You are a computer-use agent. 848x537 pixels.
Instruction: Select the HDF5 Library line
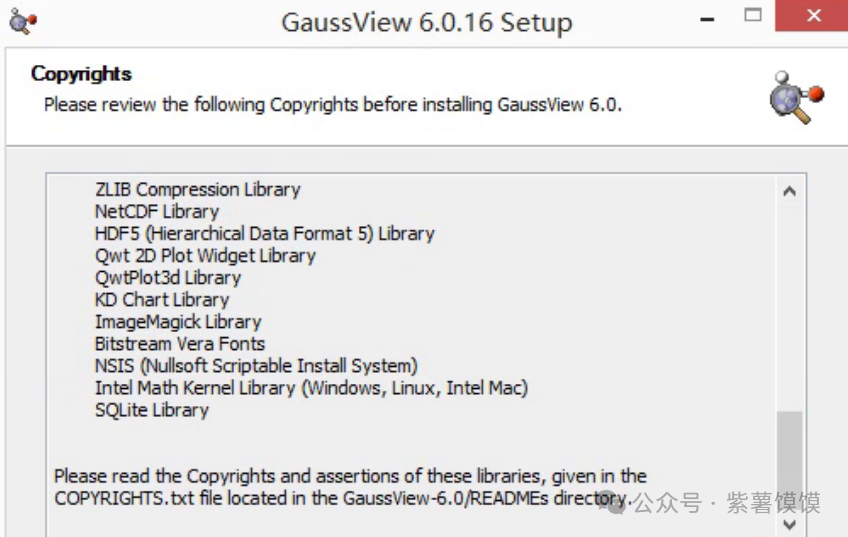pos(264,233)
